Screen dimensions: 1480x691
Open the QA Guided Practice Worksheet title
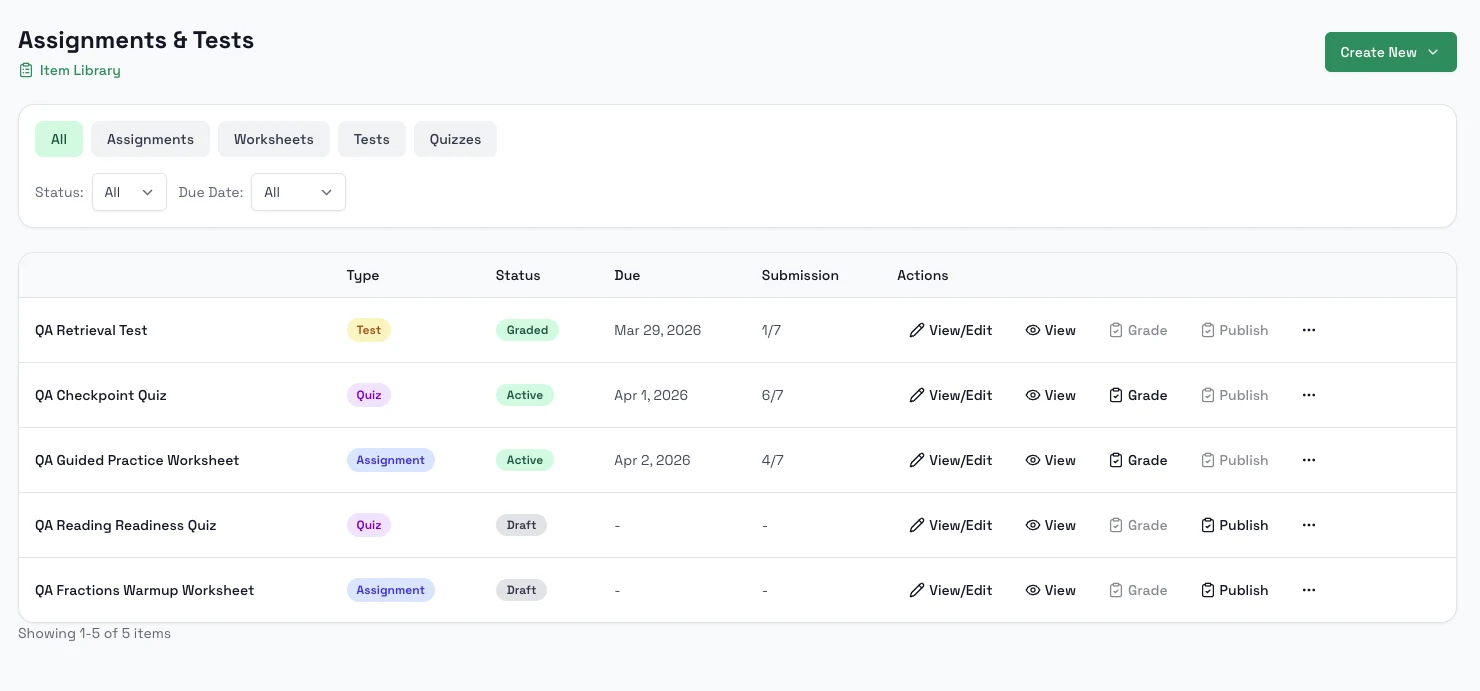click(x=137, y=460)
